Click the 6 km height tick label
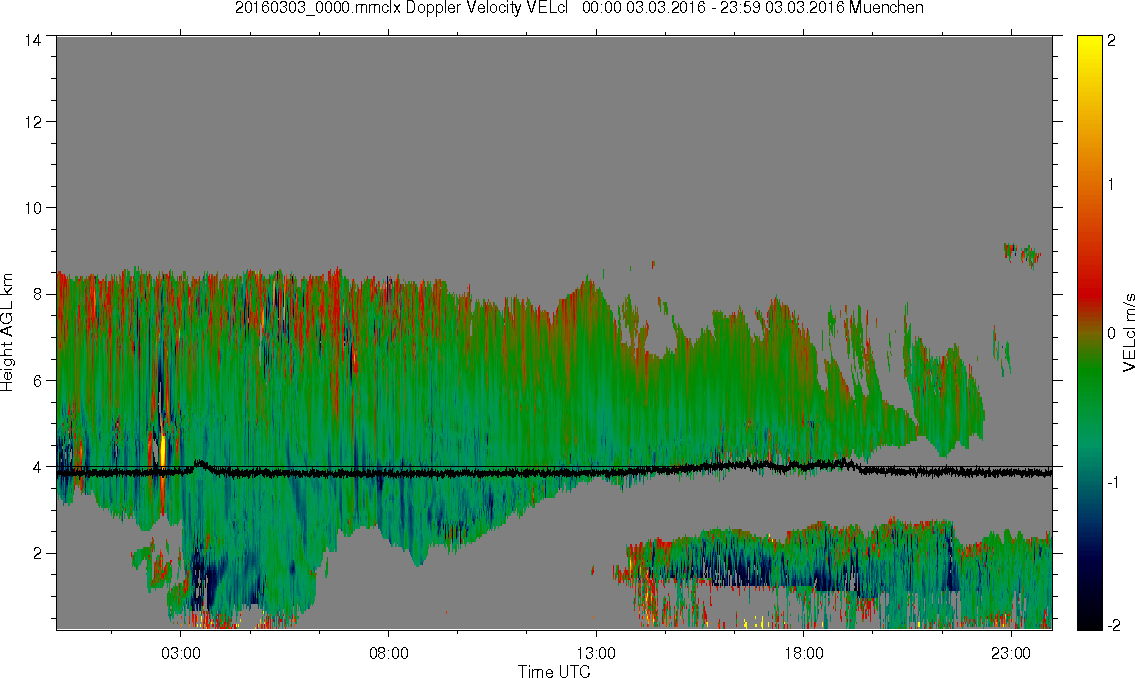1135x678 pixels. point(36,381)
